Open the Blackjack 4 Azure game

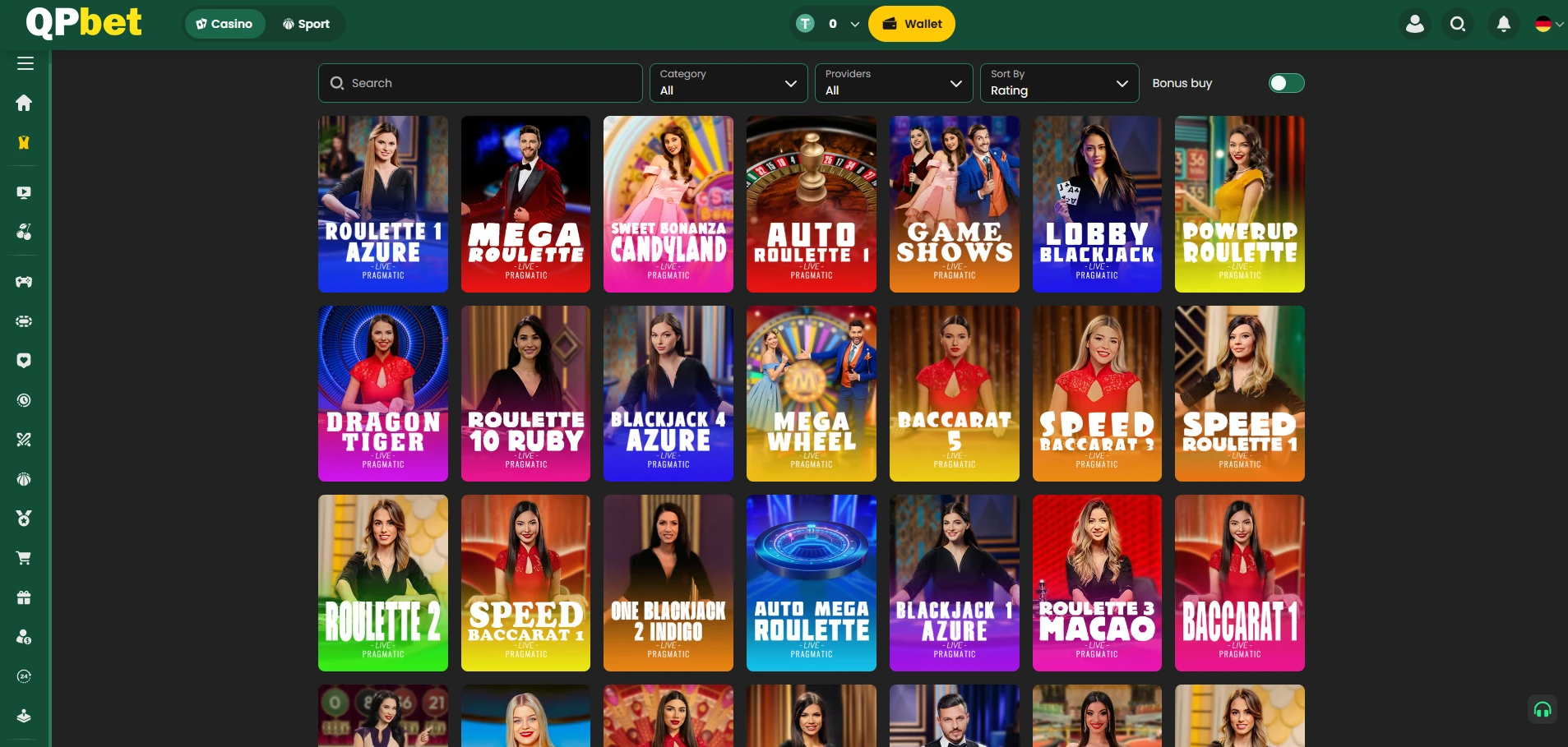coord(668,394)
